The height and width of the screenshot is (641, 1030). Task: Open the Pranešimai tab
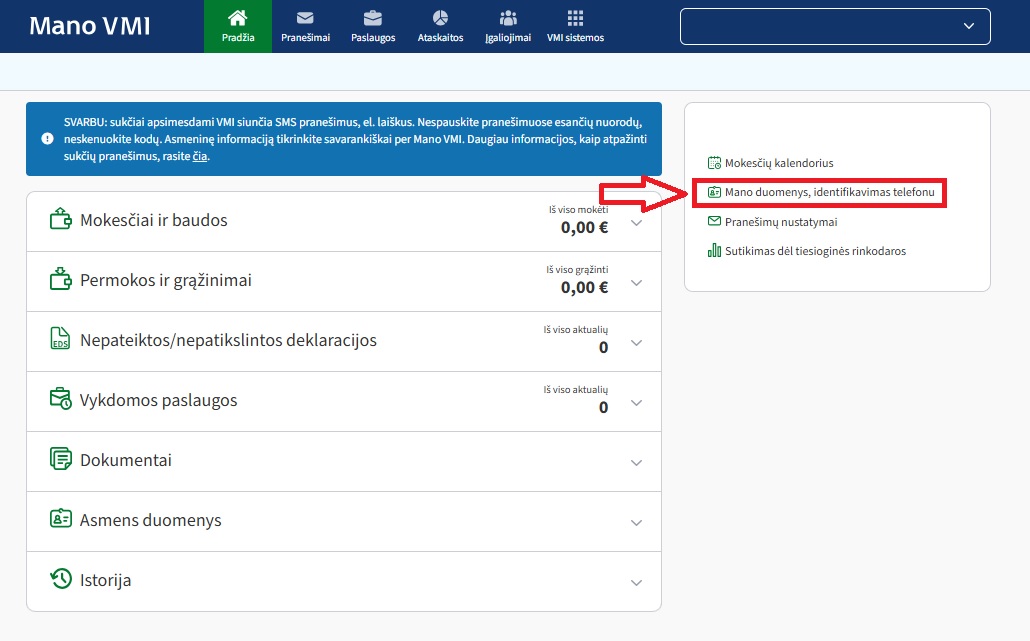click(x=306, y=26)
